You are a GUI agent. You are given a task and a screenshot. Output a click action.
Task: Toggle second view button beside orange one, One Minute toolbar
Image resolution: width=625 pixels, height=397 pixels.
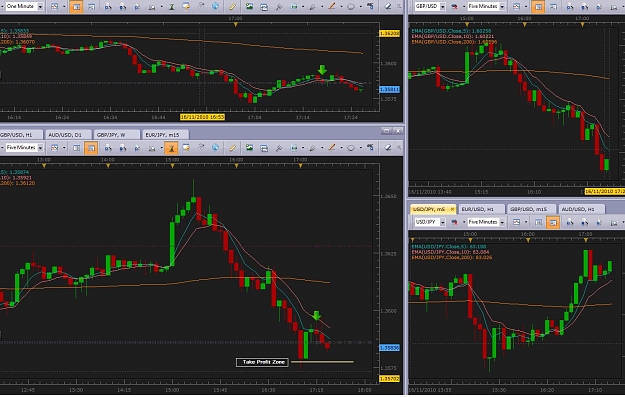pos(91,7)
